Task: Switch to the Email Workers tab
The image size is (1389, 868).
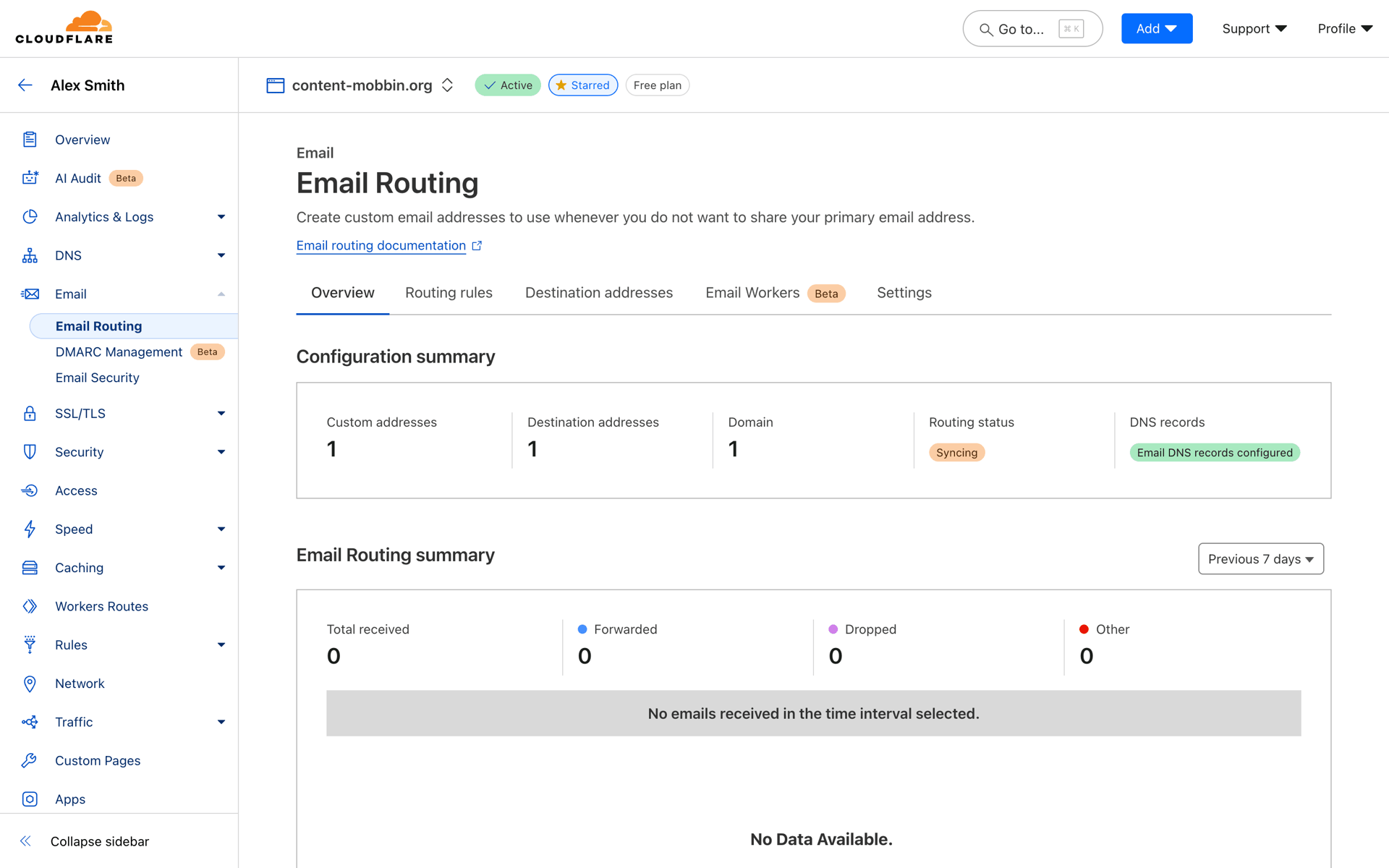Action: coord(775,293)
